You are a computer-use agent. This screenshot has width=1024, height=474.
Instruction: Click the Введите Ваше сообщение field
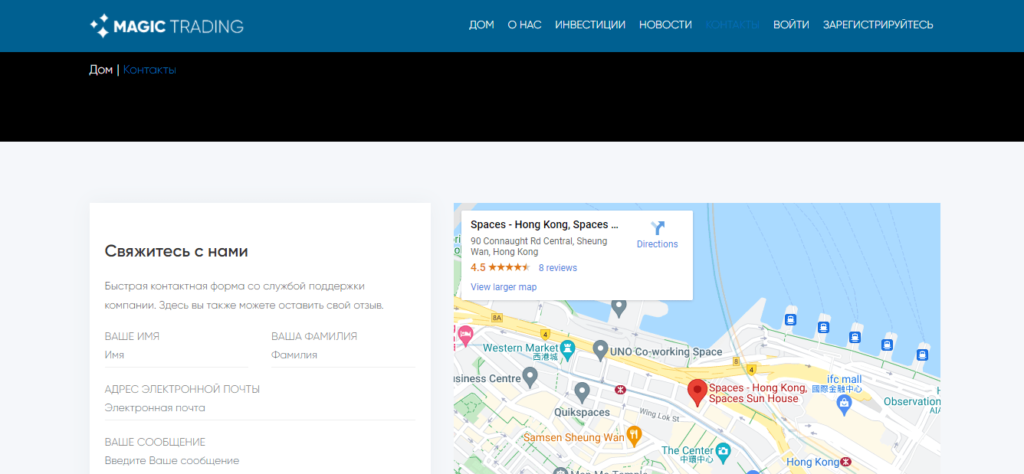[259, 461]
